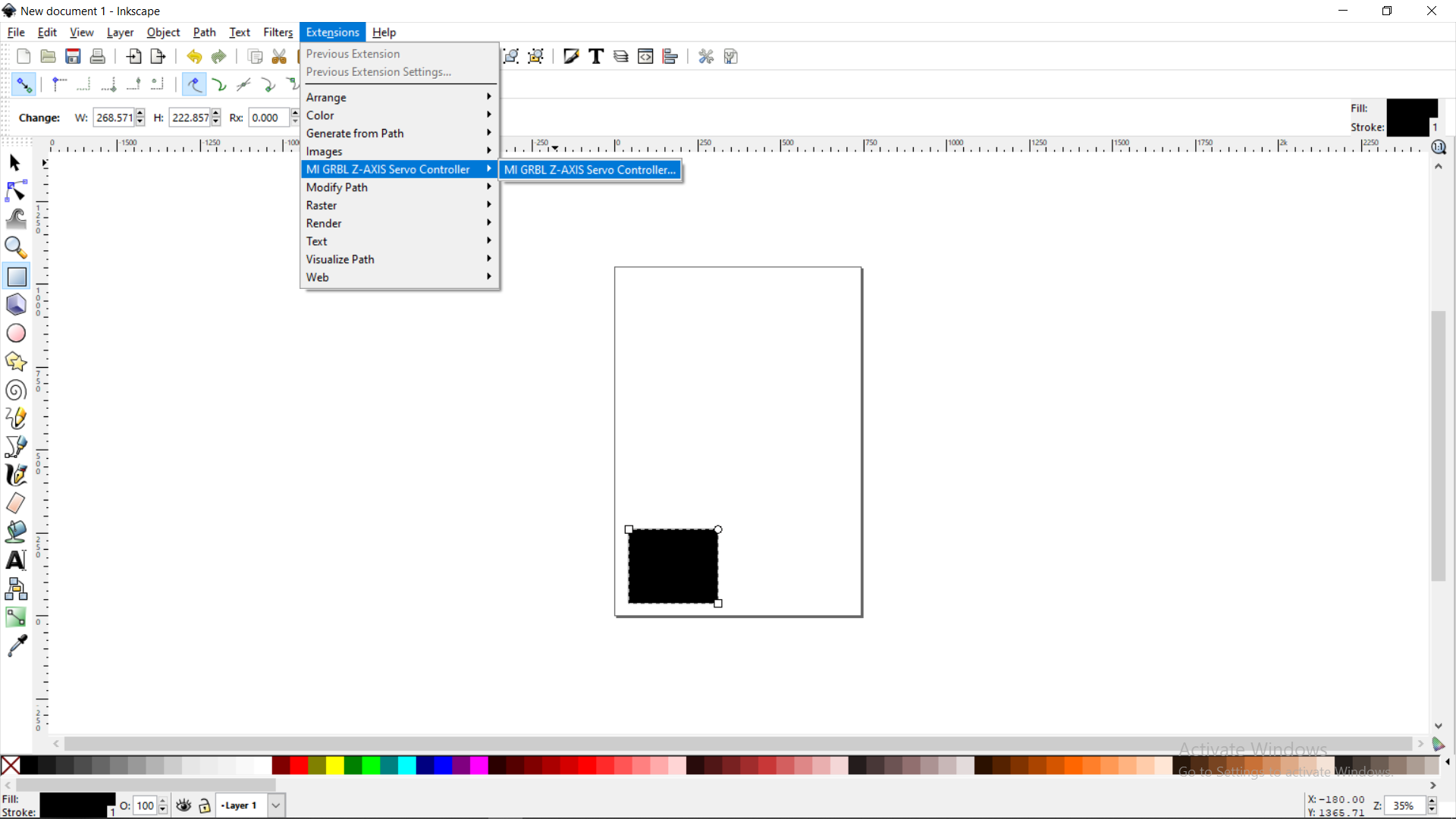This screenshot has height=819, width=1456.
Task: Open MI GRBL Z-AXIS Servo Controller... entry
Action: [590, 170]
